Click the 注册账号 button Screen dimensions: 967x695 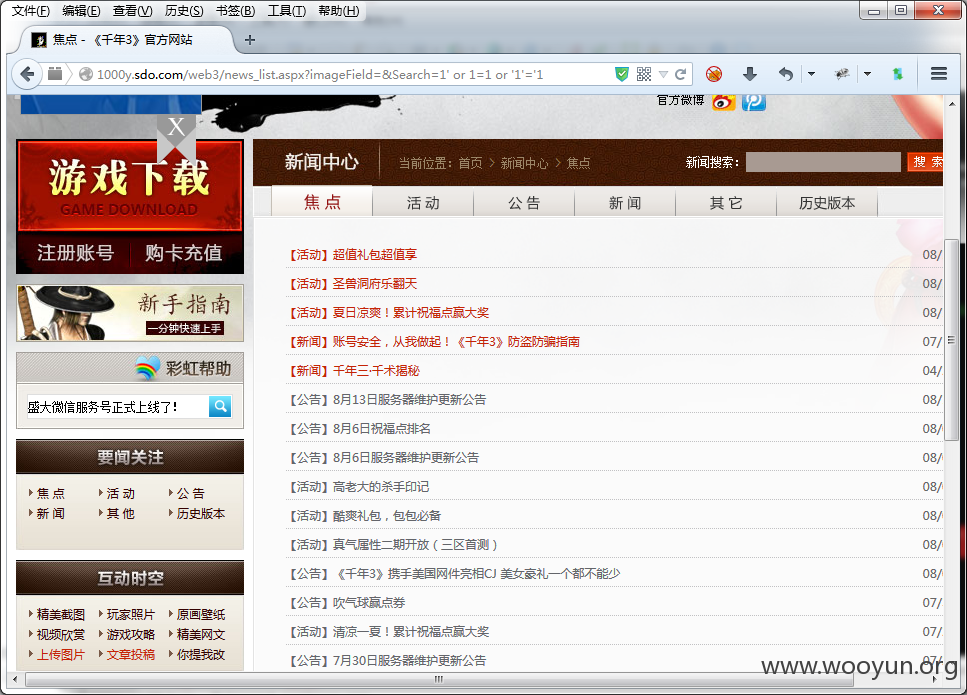(x=75, y=253)
